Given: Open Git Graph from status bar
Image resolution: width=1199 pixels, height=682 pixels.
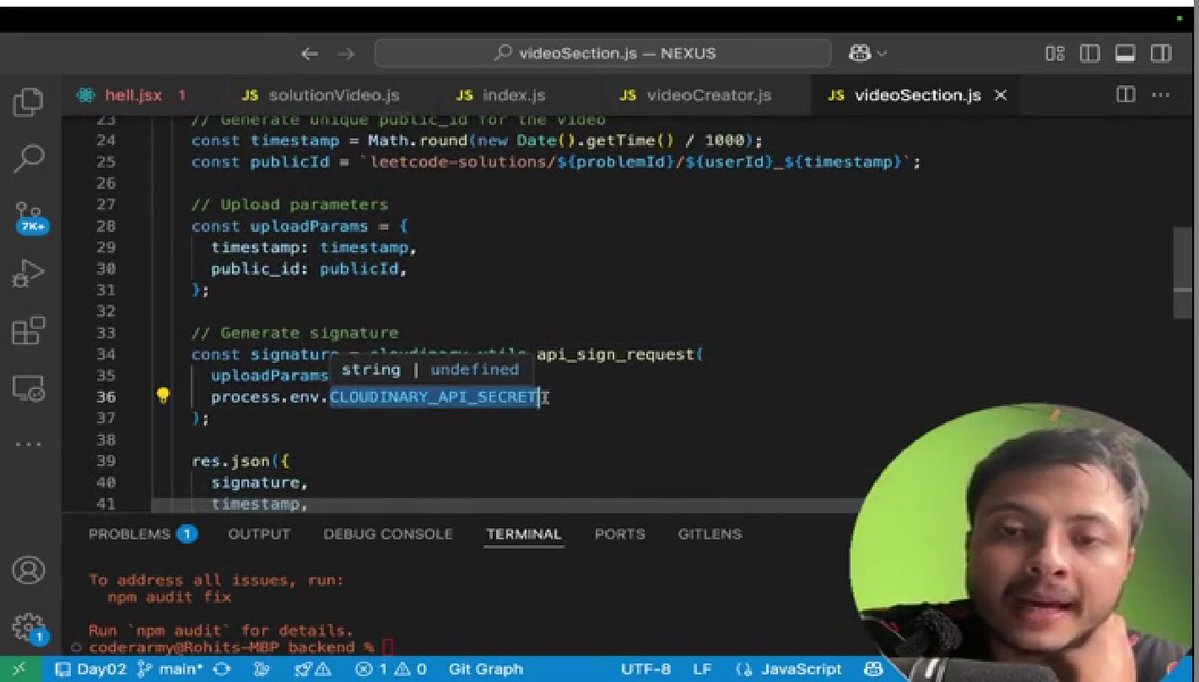Looking at the screenshot, I should coord(486,669).
